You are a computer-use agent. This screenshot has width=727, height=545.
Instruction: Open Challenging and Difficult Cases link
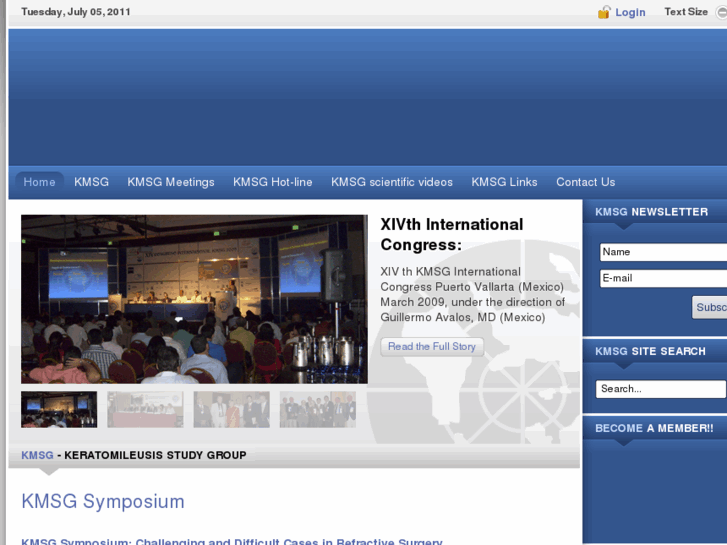tap(232, 542)
